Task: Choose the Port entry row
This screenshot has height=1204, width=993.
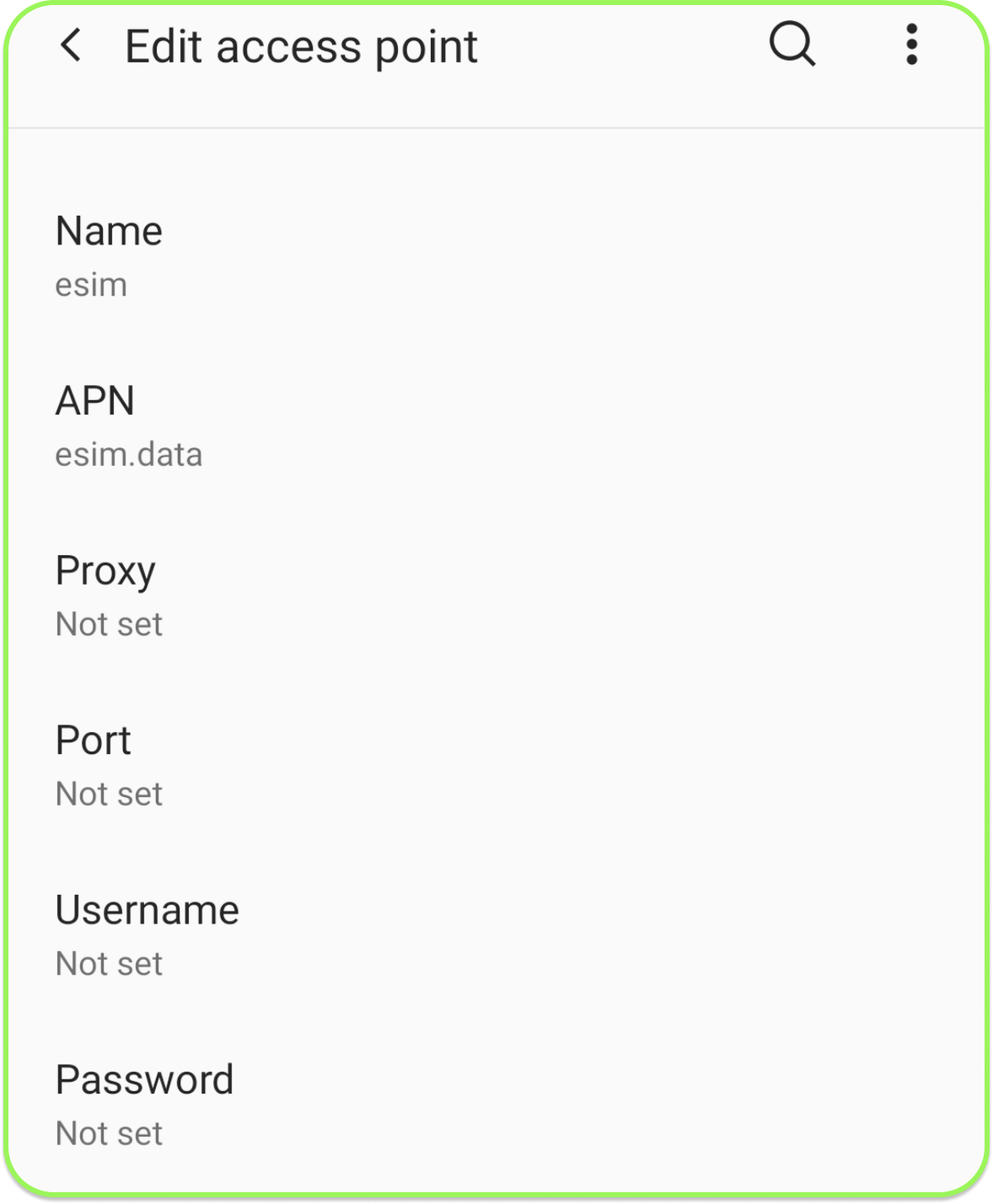Action: (x=496, y=765)
